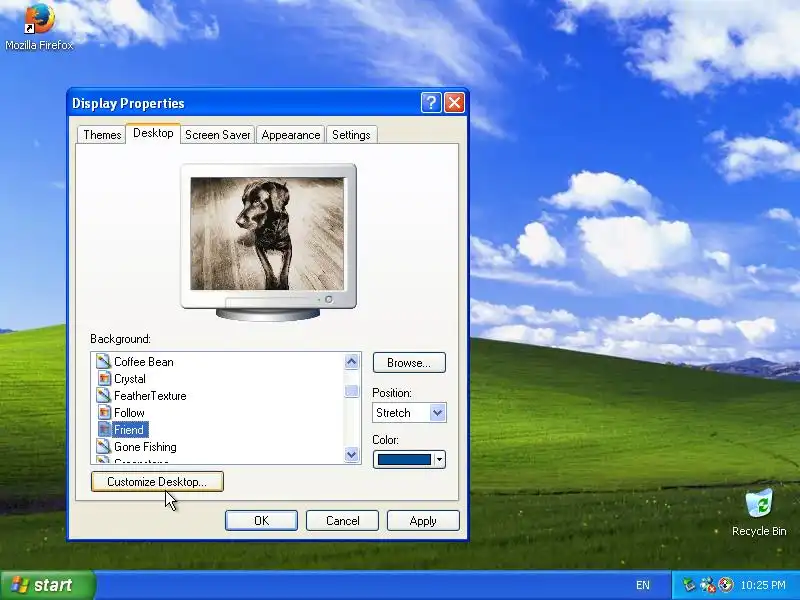The width and height of the screenshot is (800, 600).
Task: Click the background list scroll up arrow
Action: point(351,362)
